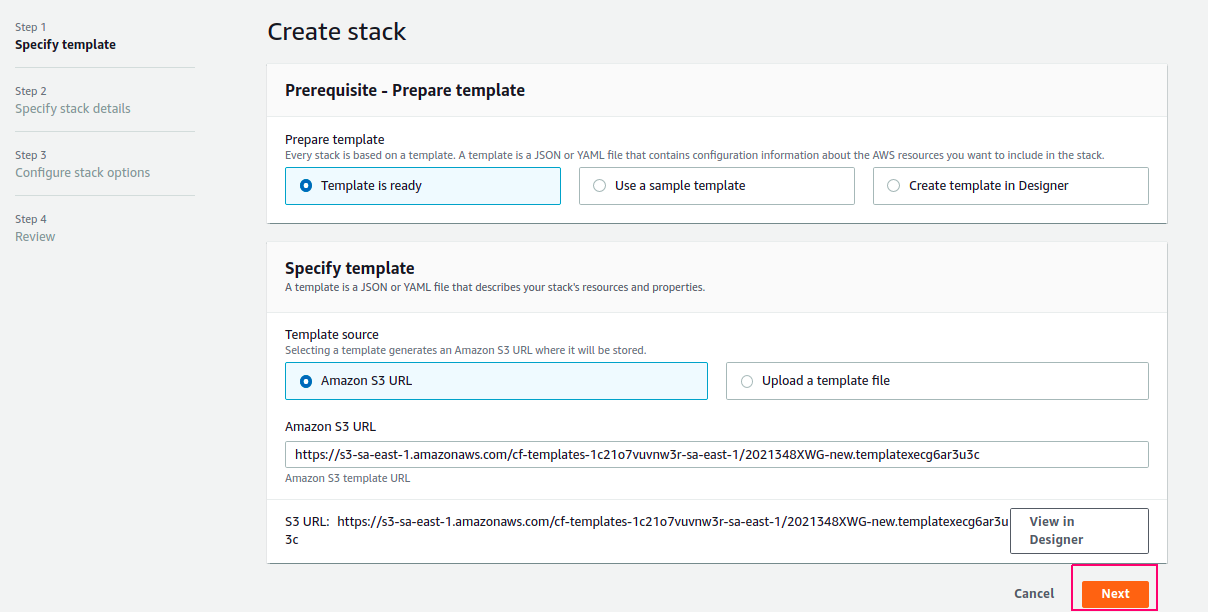This screenshot has height=612, width=1208.
Task: Click 'Prerequisite - Prepare template' section heading
Action: click(x=405, y=90)
